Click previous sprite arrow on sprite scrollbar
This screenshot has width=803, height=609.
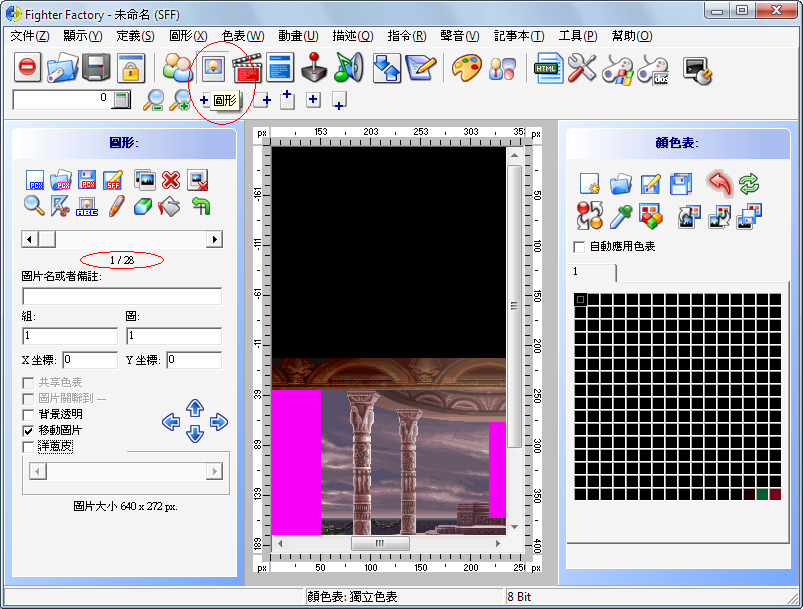29,239
